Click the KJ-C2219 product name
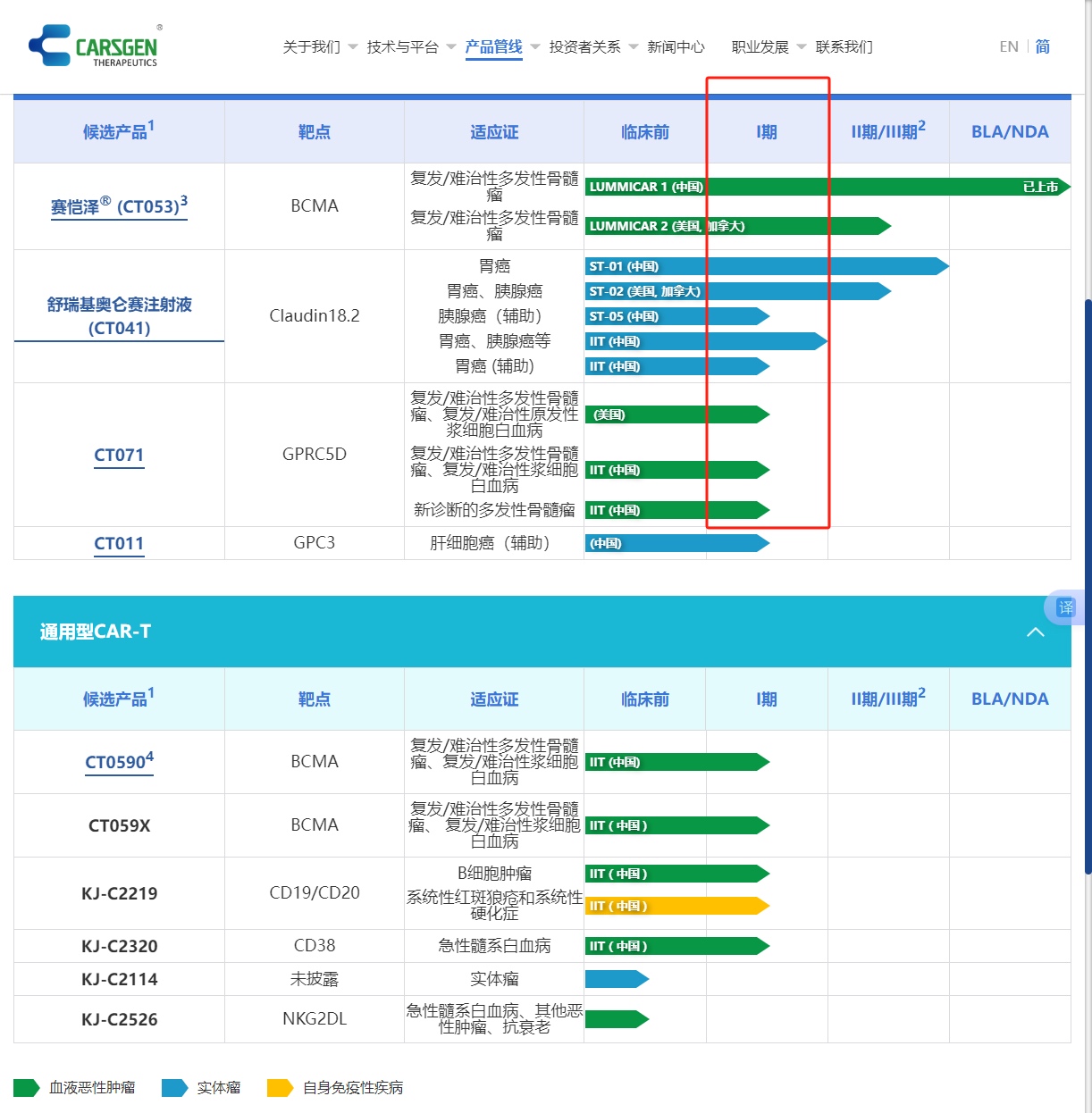1092x1113 pixels. [119, 893]
